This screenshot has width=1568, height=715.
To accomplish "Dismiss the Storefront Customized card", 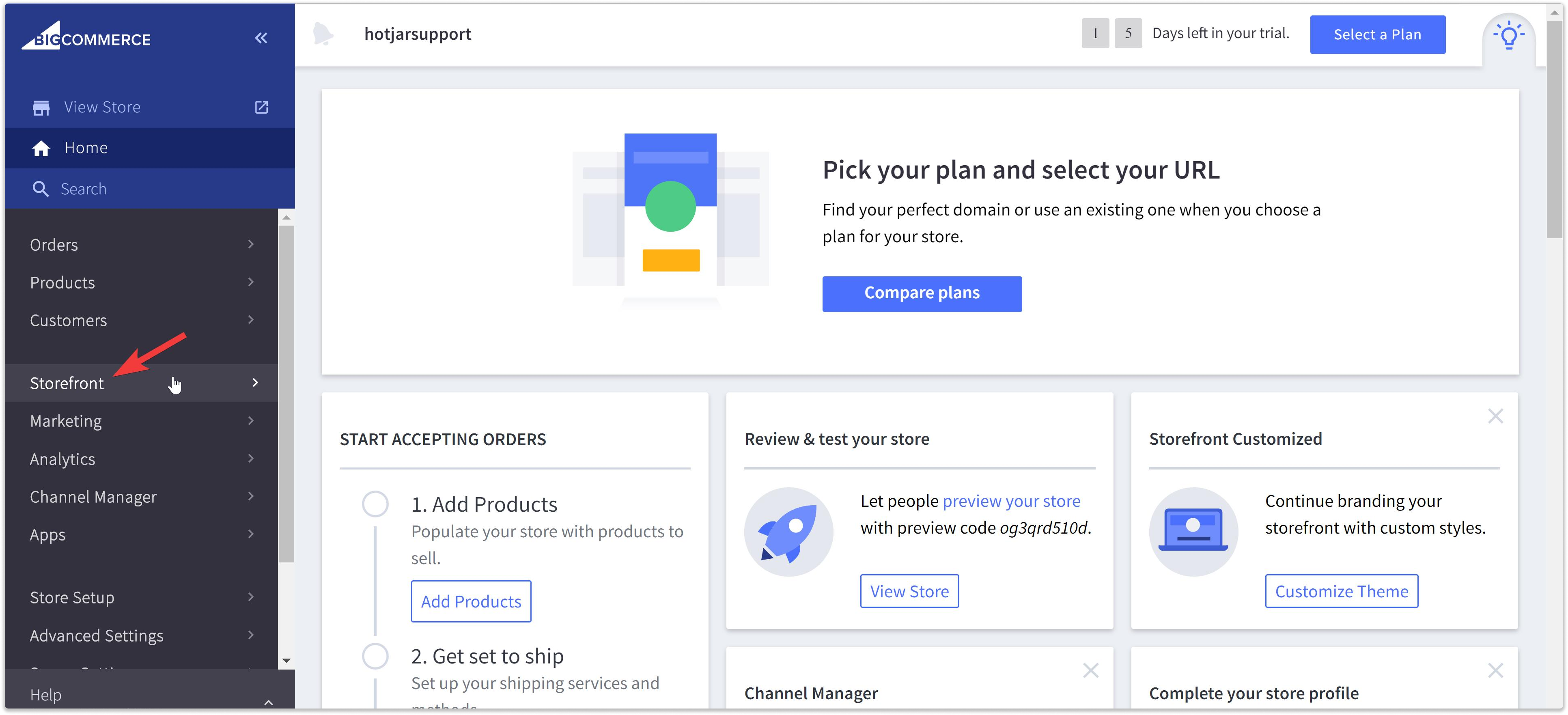I will click(x=1496, y=416).
